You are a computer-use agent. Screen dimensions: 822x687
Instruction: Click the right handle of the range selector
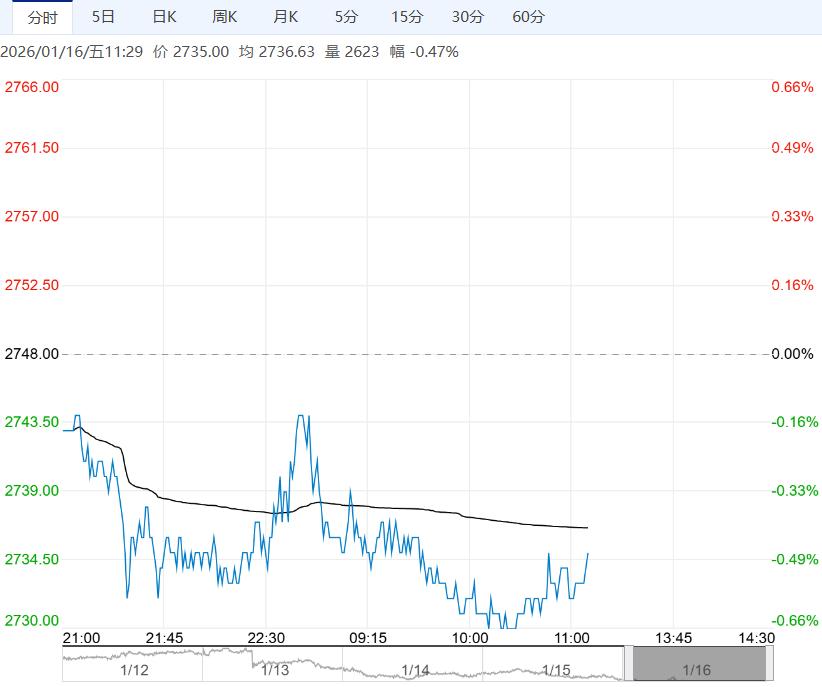pos(770,664)
